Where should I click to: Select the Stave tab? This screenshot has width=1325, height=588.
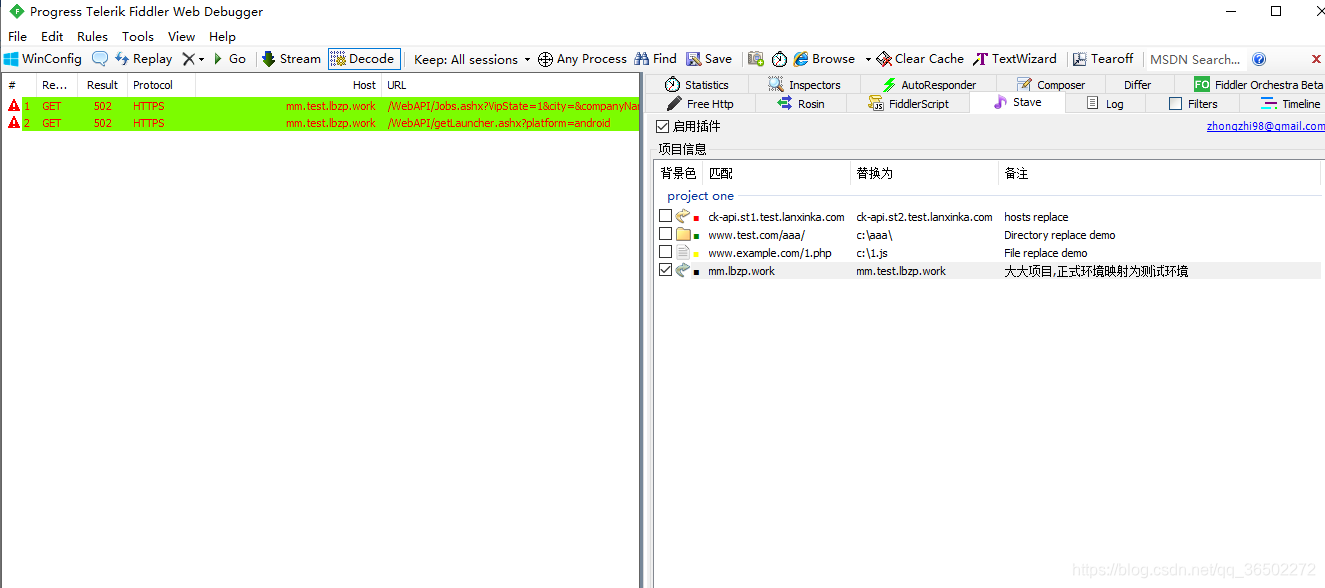(1017, 103)
